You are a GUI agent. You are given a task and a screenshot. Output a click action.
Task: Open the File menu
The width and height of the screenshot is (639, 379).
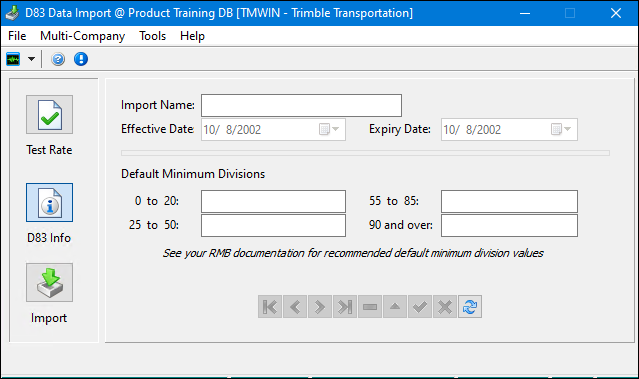17,36
